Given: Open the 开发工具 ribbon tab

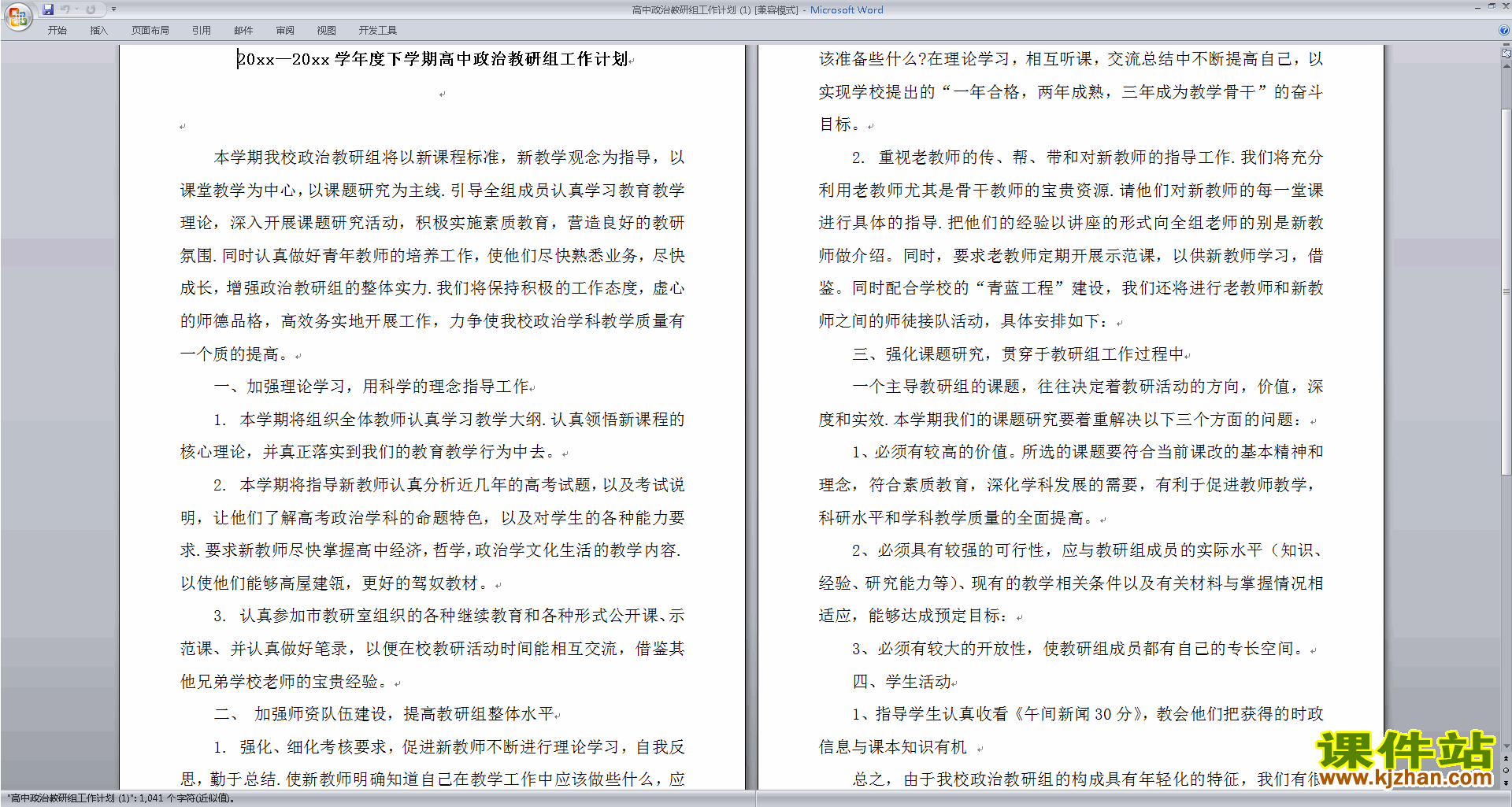Looking at the screenshot, I should pos(378,30).
